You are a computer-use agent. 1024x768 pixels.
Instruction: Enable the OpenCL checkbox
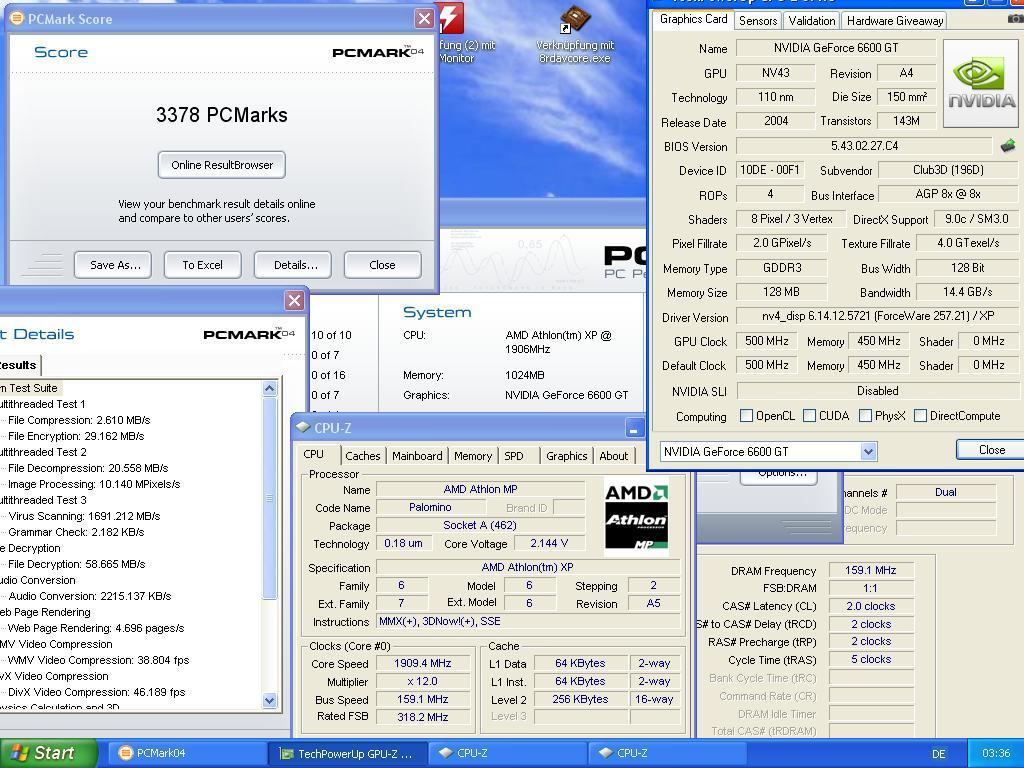(x=746, y=415)
